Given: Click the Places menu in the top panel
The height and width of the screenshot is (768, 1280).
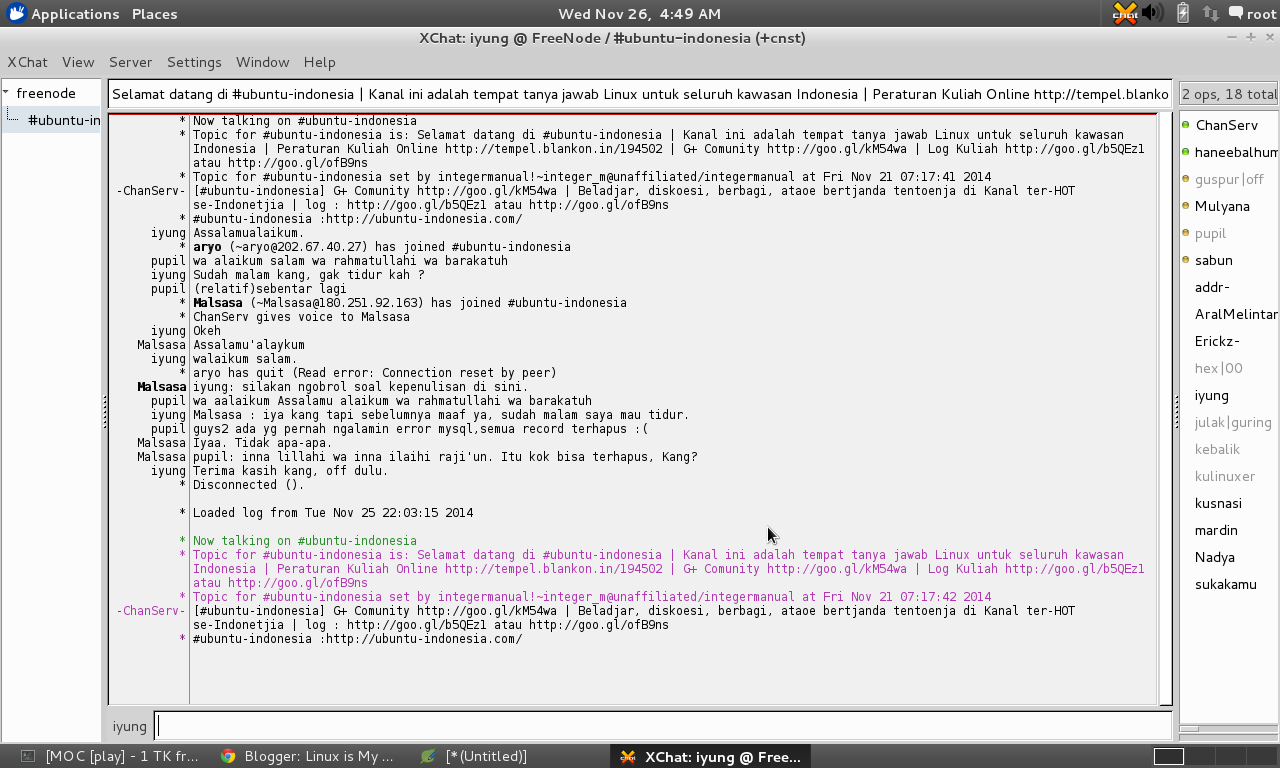Looking at the screenshot, I should pyautogui.click(x=153, y=13).
